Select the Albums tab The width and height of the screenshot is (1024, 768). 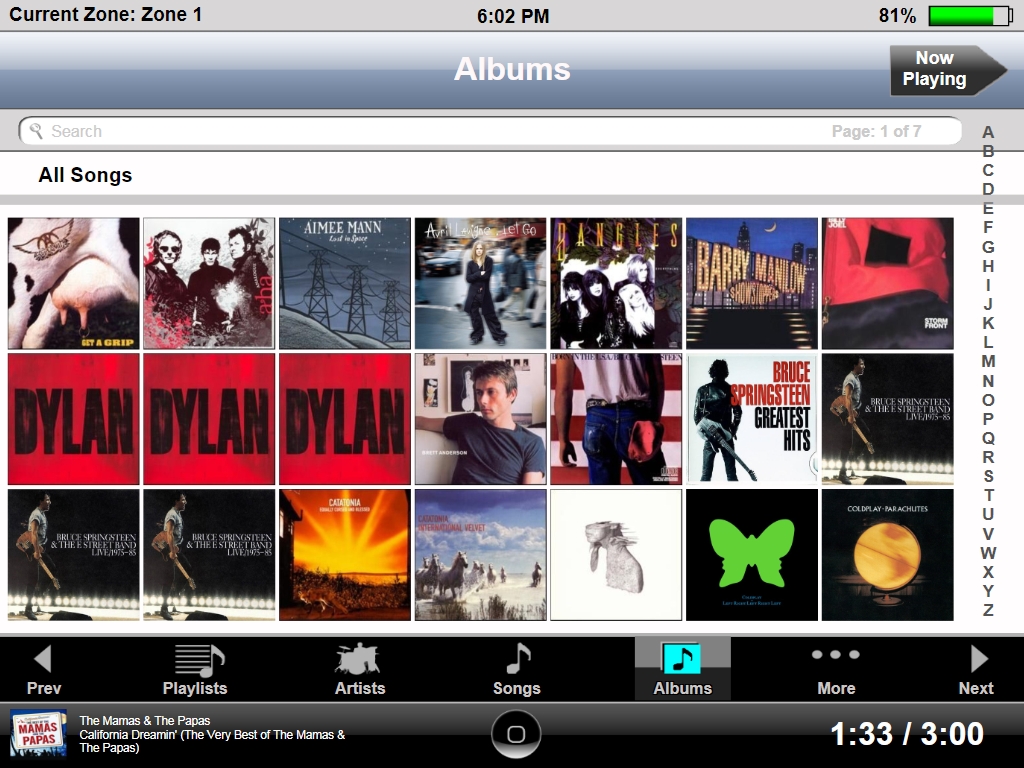[682, 669]
